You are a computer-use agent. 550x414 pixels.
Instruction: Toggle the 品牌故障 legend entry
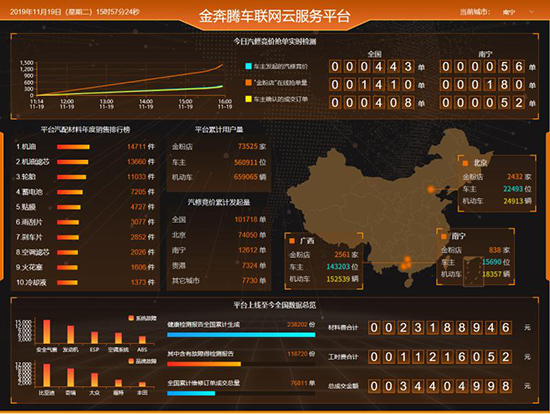[x=142, y=361]
